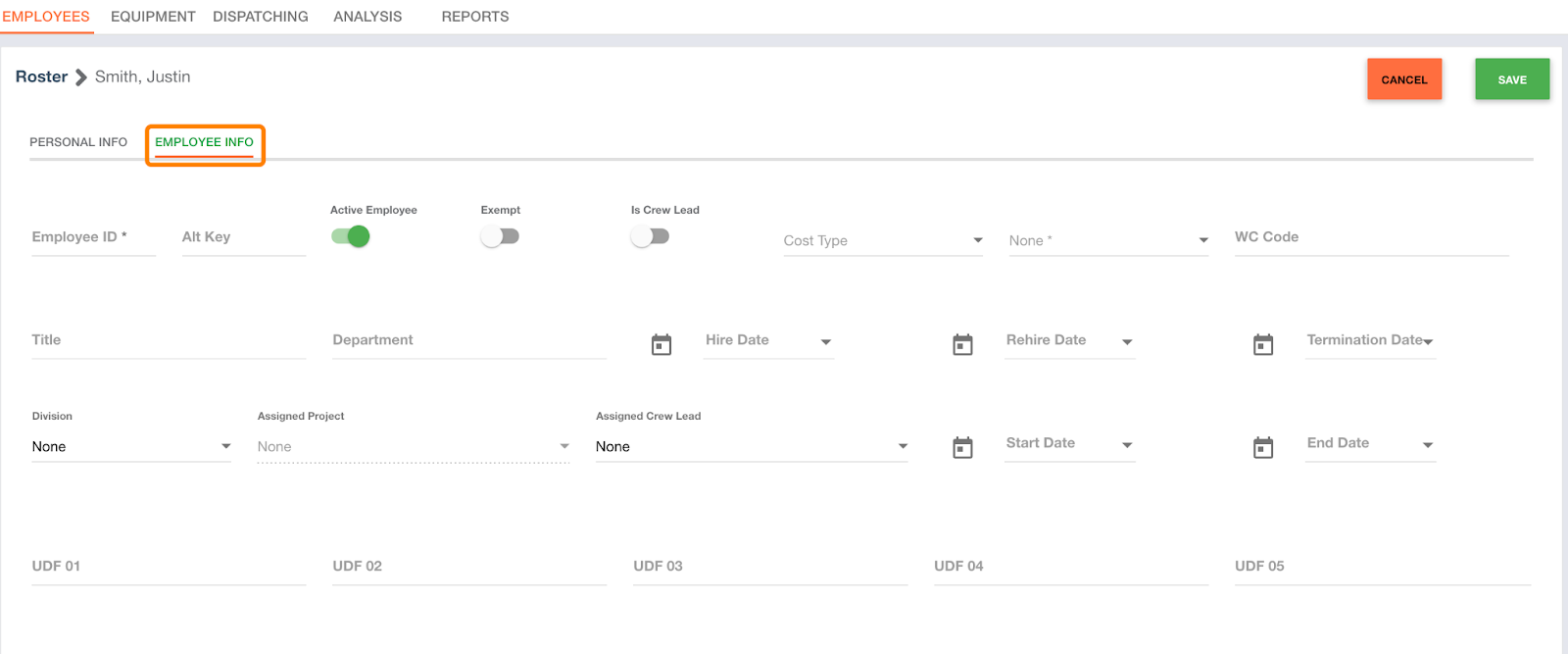This screenshot has height=654, width=1568.
Task: Click the Smith, Justin breadcrumb text
Action: (x=143, y=76)
